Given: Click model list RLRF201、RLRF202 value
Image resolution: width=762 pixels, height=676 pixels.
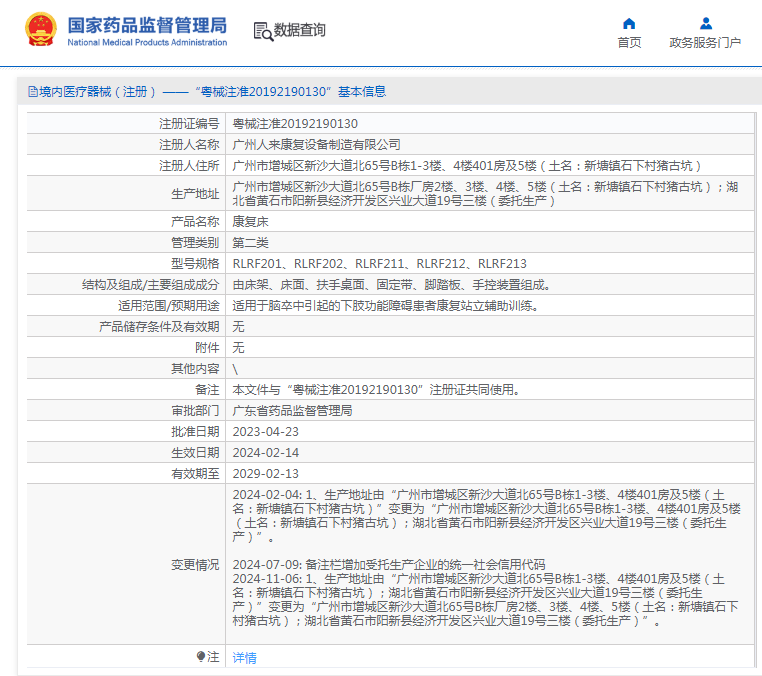Looking at the screenshot, I should (x=380, y=264).
